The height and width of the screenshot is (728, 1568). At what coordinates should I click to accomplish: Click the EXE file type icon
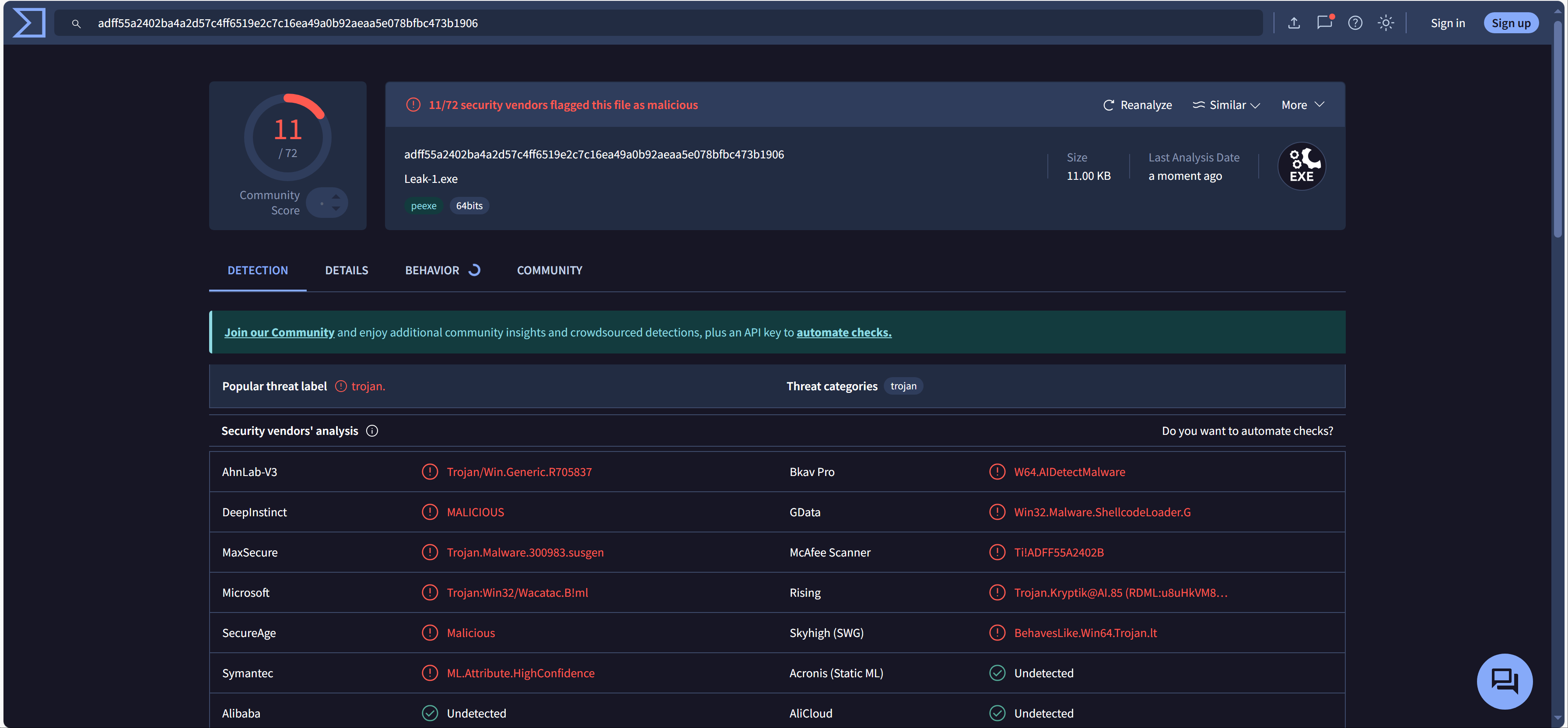(1302, 166)
